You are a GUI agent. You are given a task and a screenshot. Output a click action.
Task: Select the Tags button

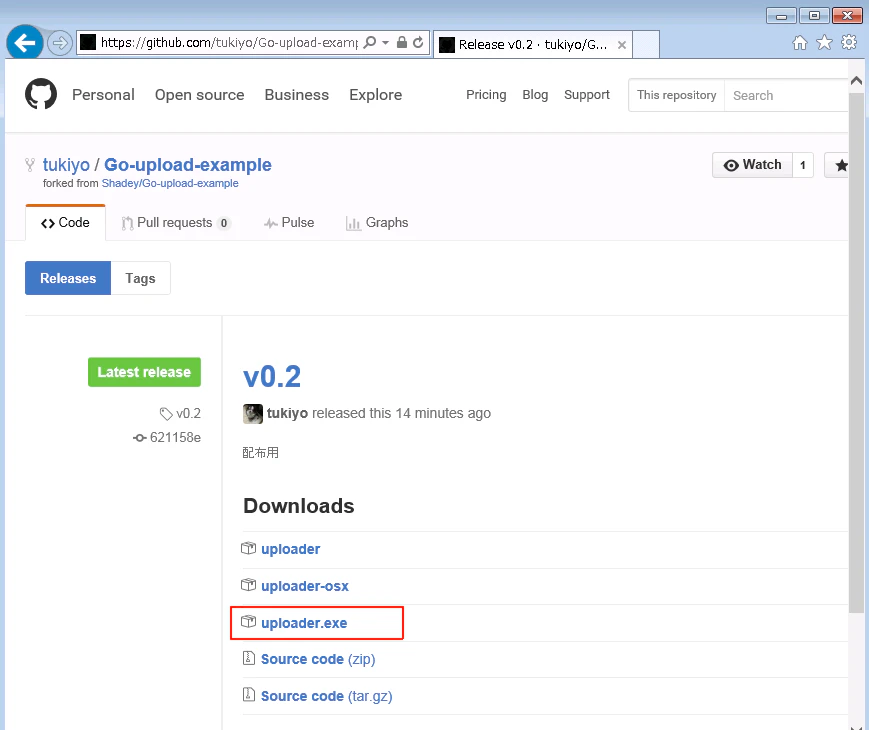(140, 278)
